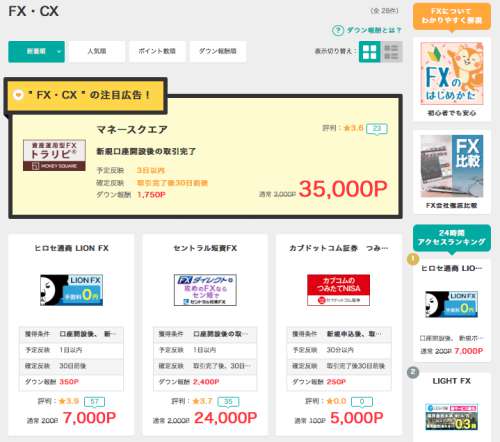Screen dimensions: 500x442
Task: Click 予定反映 30分以内 row in カブドットコム card
Action: (339, 350)
